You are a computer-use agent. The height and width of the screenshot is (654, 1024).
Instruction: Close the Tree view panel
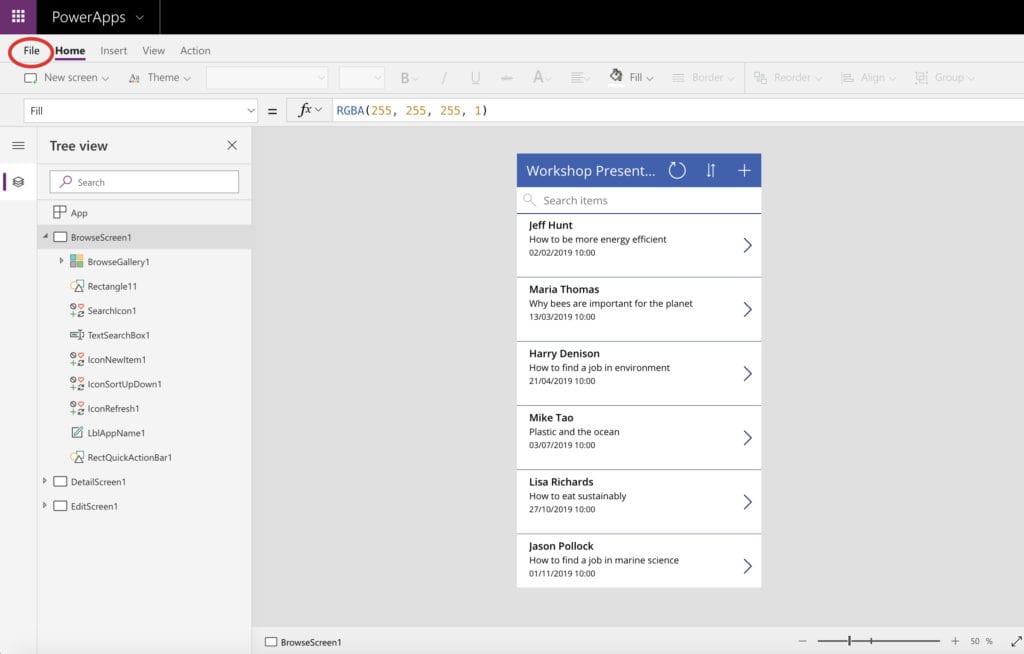[231, 145]
